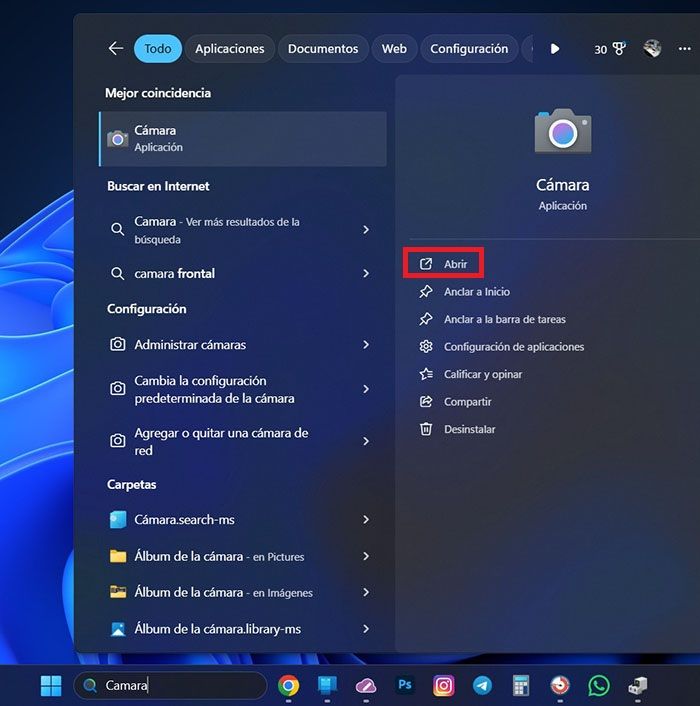This screenshot has height=706, width=700.
Task: Open Telegram from taskbar
Action: coord(482,685)
